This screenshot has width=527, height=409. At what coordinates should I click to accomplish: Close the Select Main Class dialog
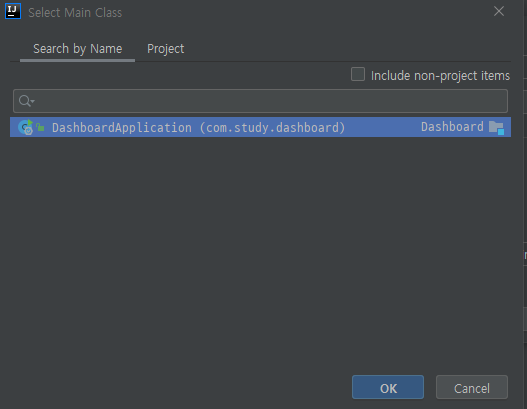499,11
